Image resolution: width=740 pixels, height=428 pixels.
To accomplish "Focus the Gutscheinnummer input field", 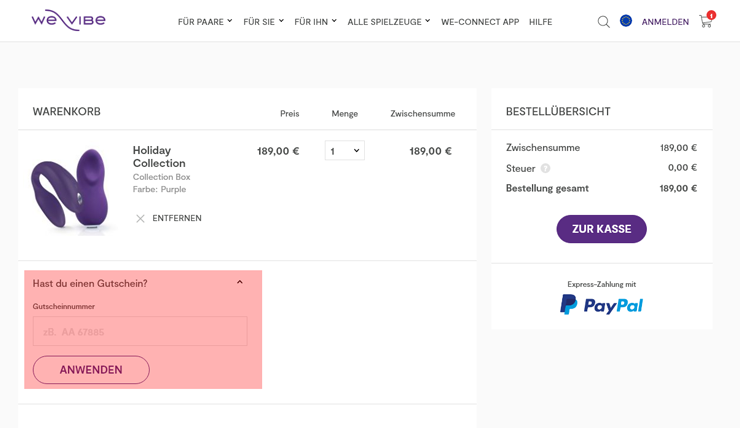I will coord(140,331).
